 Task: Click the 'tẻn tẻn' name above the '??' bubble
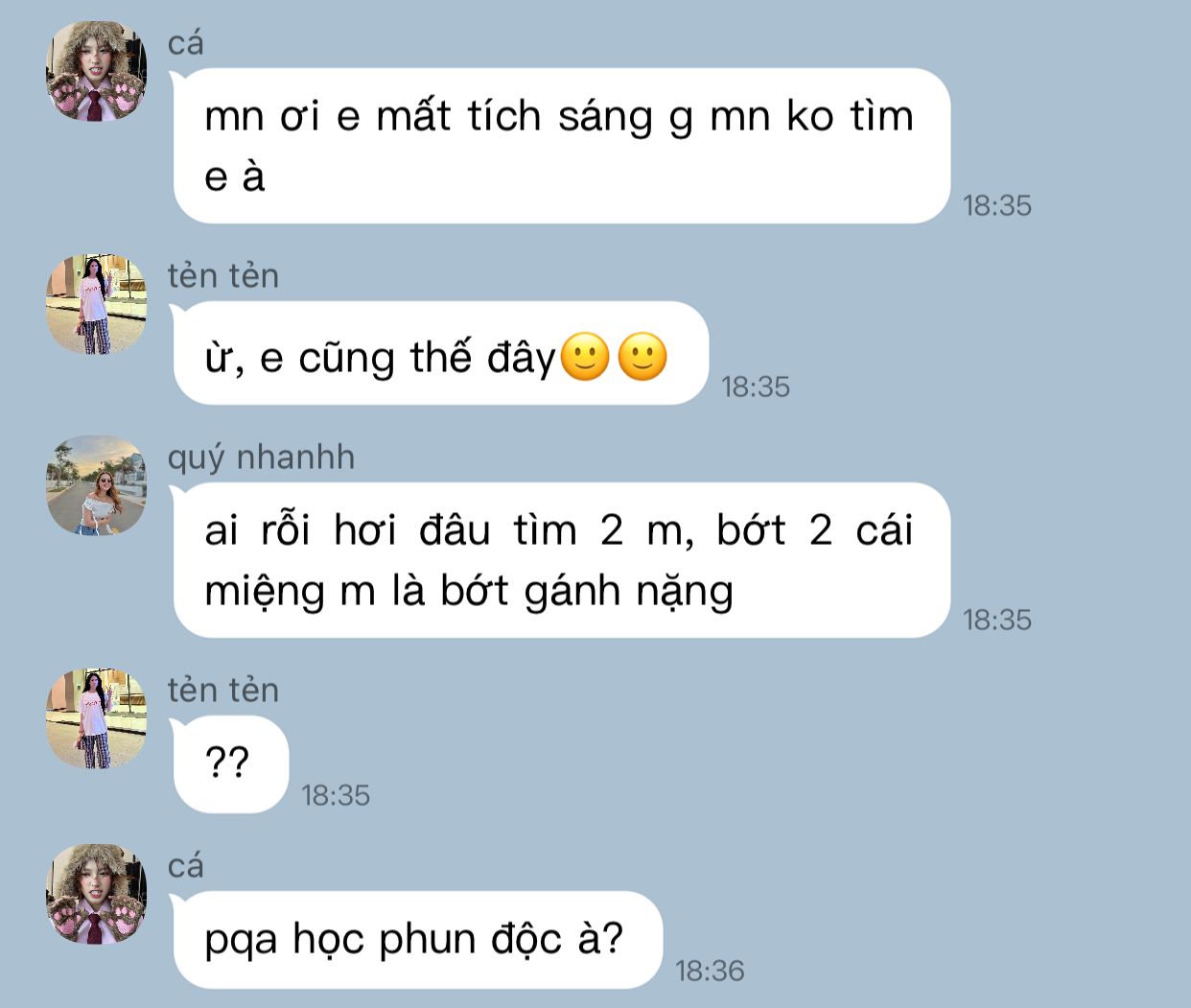click(223, 691)
